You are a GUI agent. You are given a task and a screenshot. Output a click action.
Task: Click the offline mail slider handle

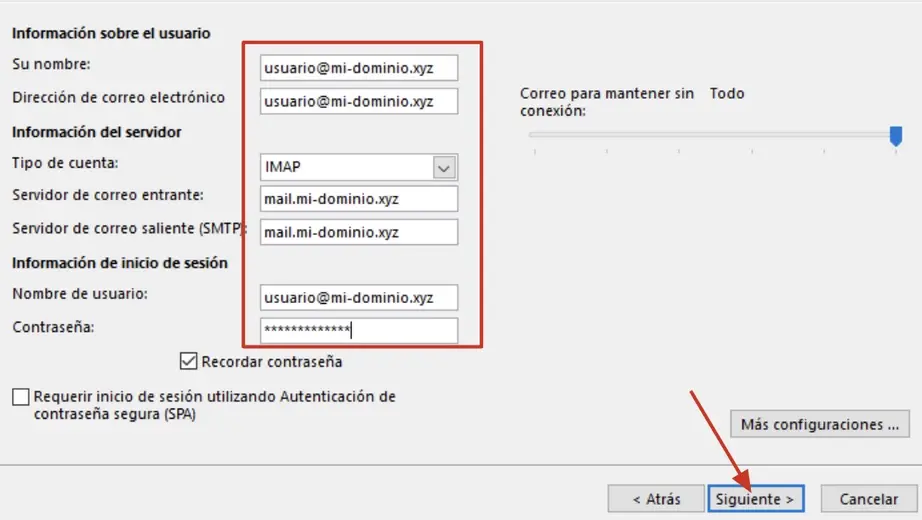pos(896,136)
